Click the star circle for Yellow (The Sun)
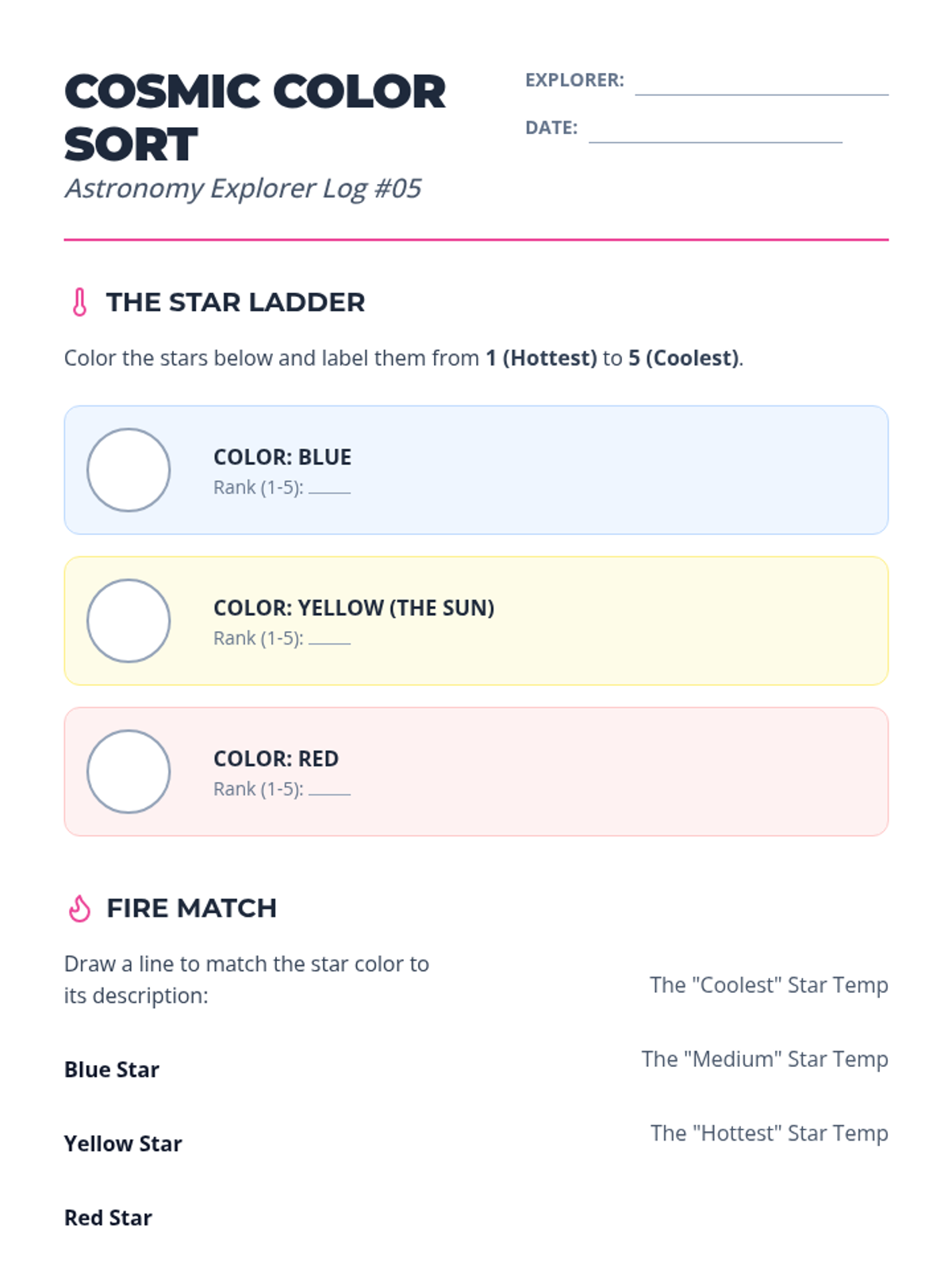 (x=129, y=621)
